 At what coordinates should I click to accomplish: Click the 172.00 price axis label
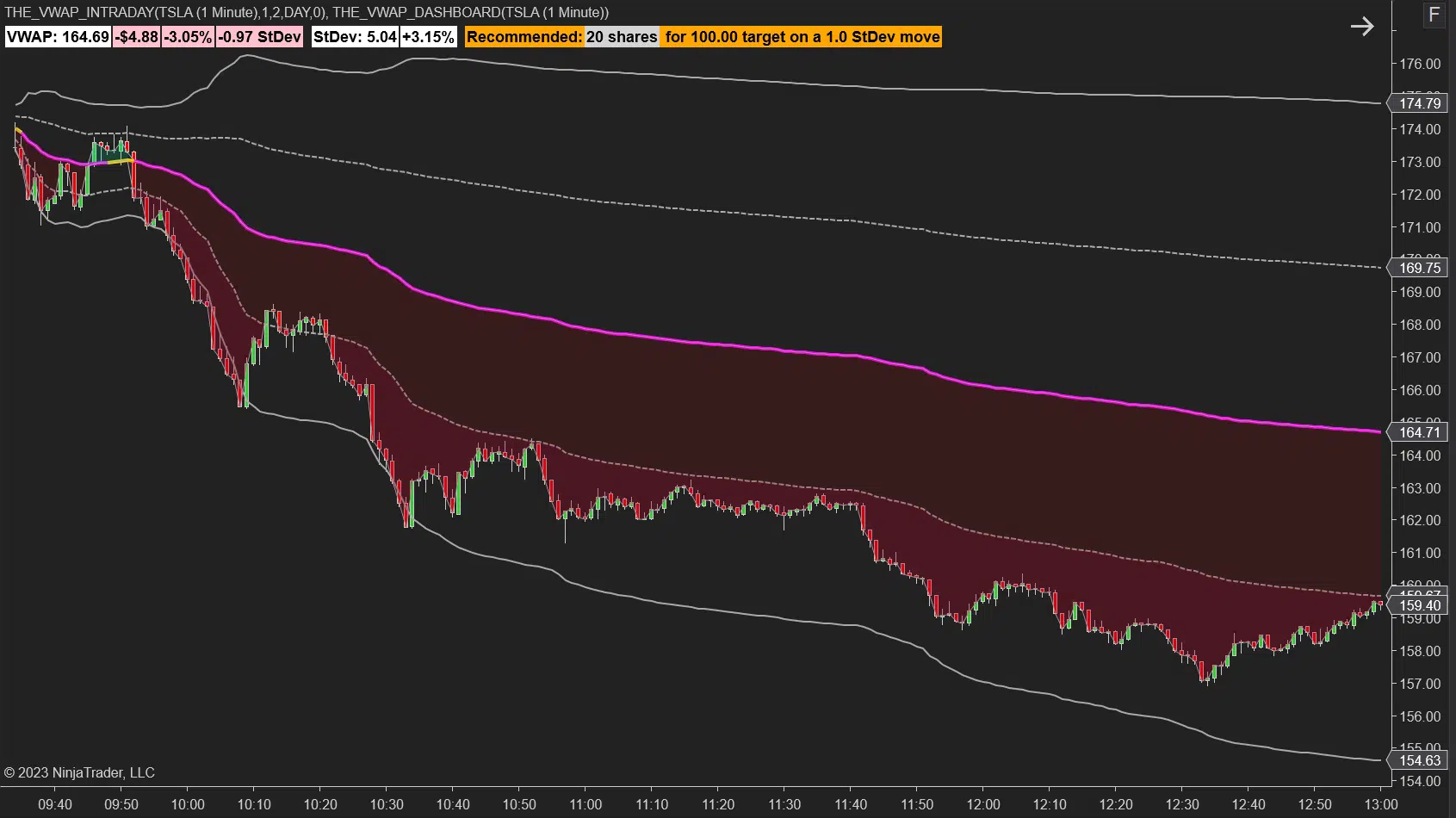1420,195
